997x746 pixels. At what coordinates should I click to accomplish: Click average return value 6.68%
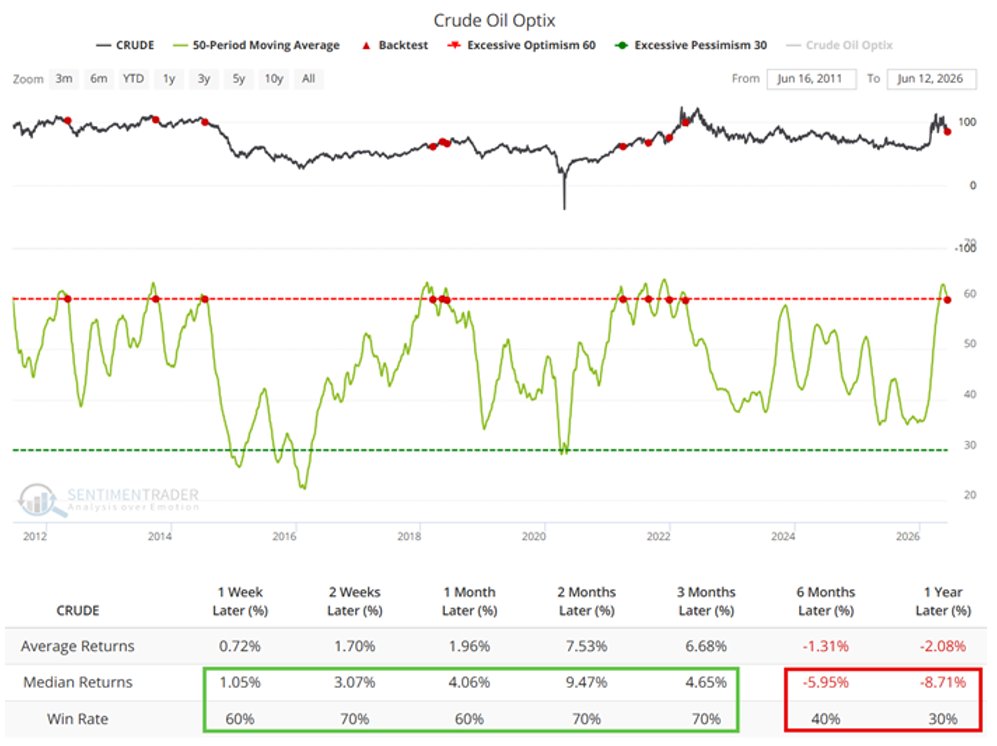click(706, 646)
